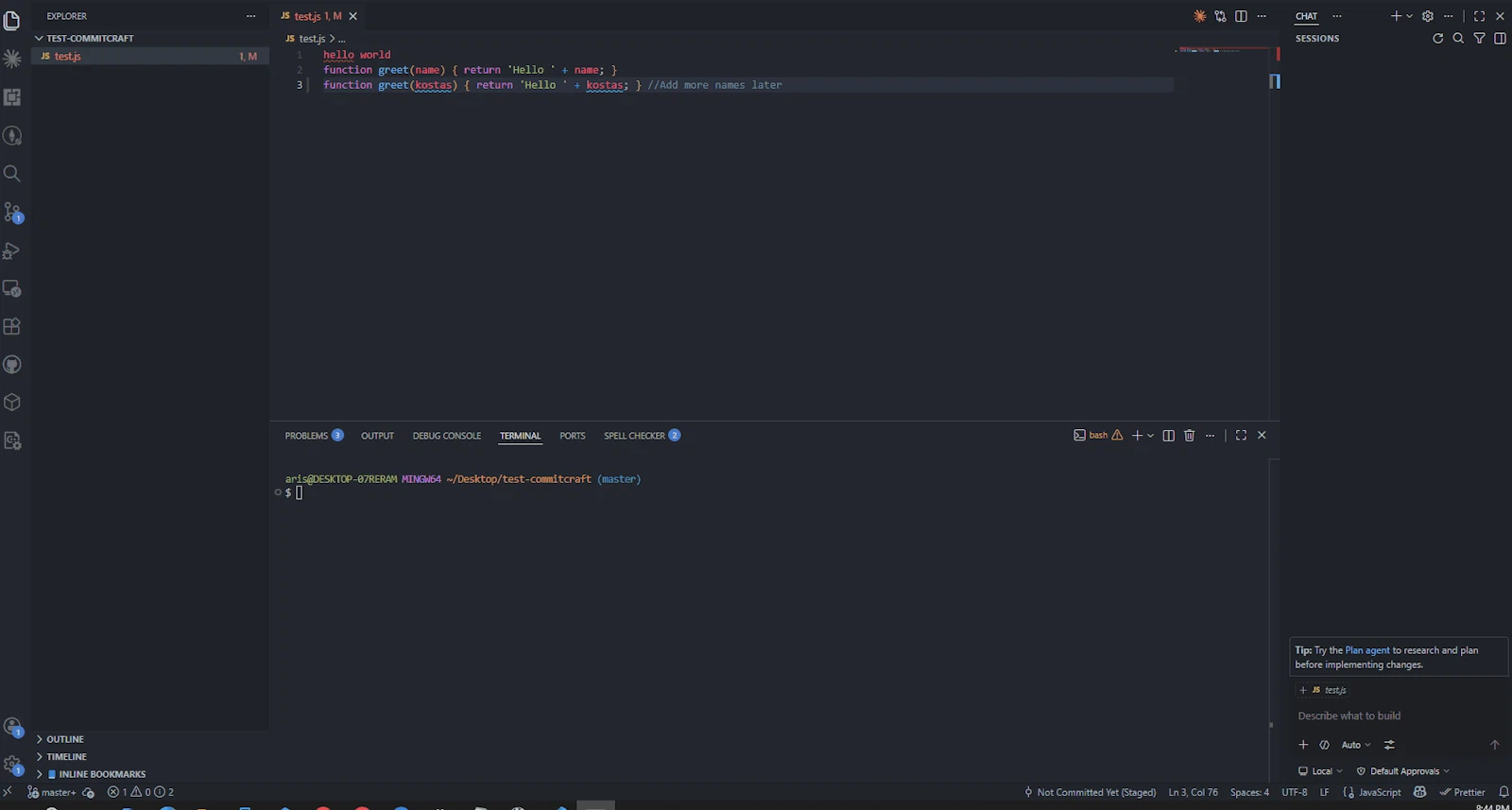Click Not Committed Yet (Staged) blame item

pyautogui.click(x=1090, y=792)
